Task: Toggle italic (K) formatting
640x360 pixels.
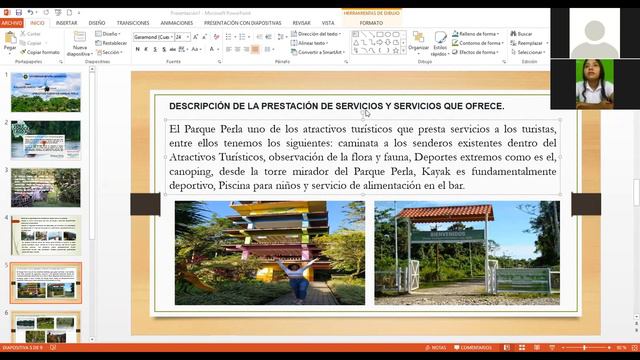Action: [x=146, y=49]
